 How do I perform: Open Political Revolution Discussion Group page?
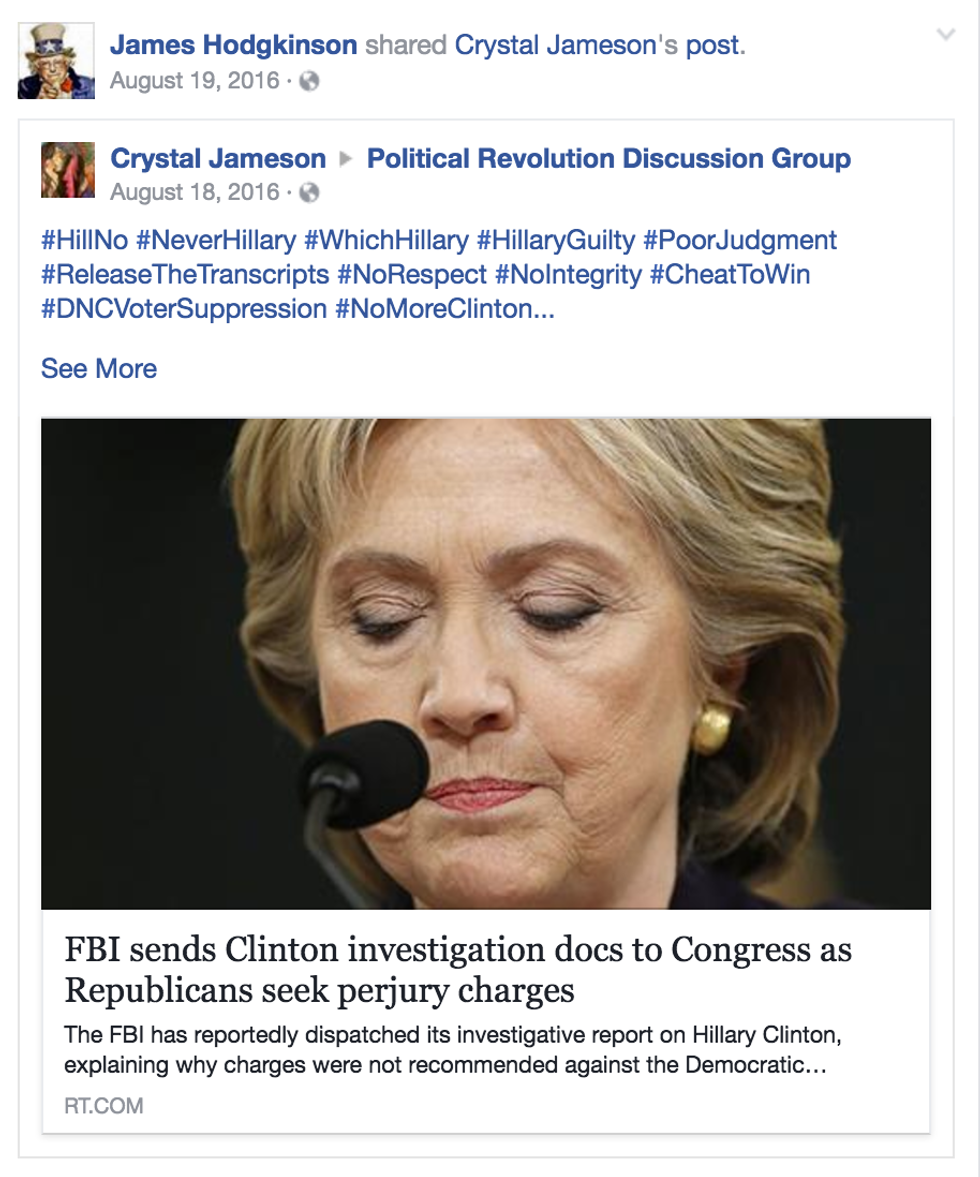[609, 158]
